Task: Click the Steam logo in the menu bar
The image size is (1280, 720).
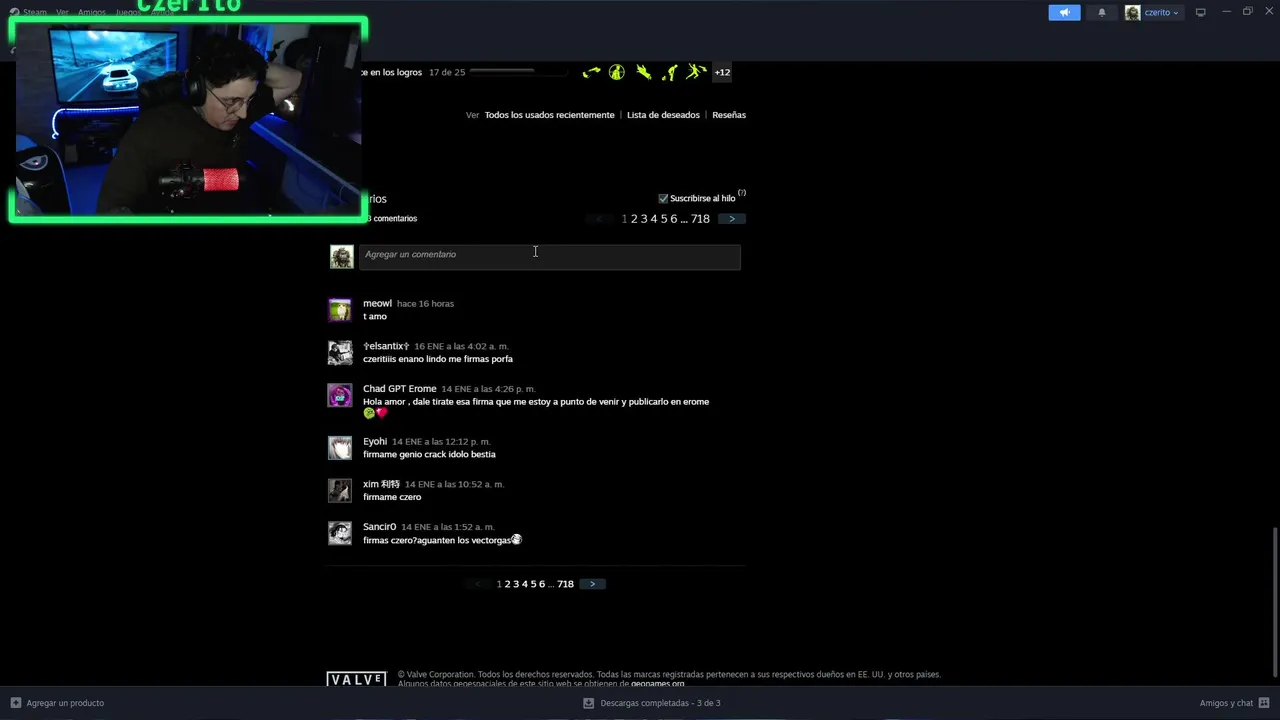Action: [15, 12]
